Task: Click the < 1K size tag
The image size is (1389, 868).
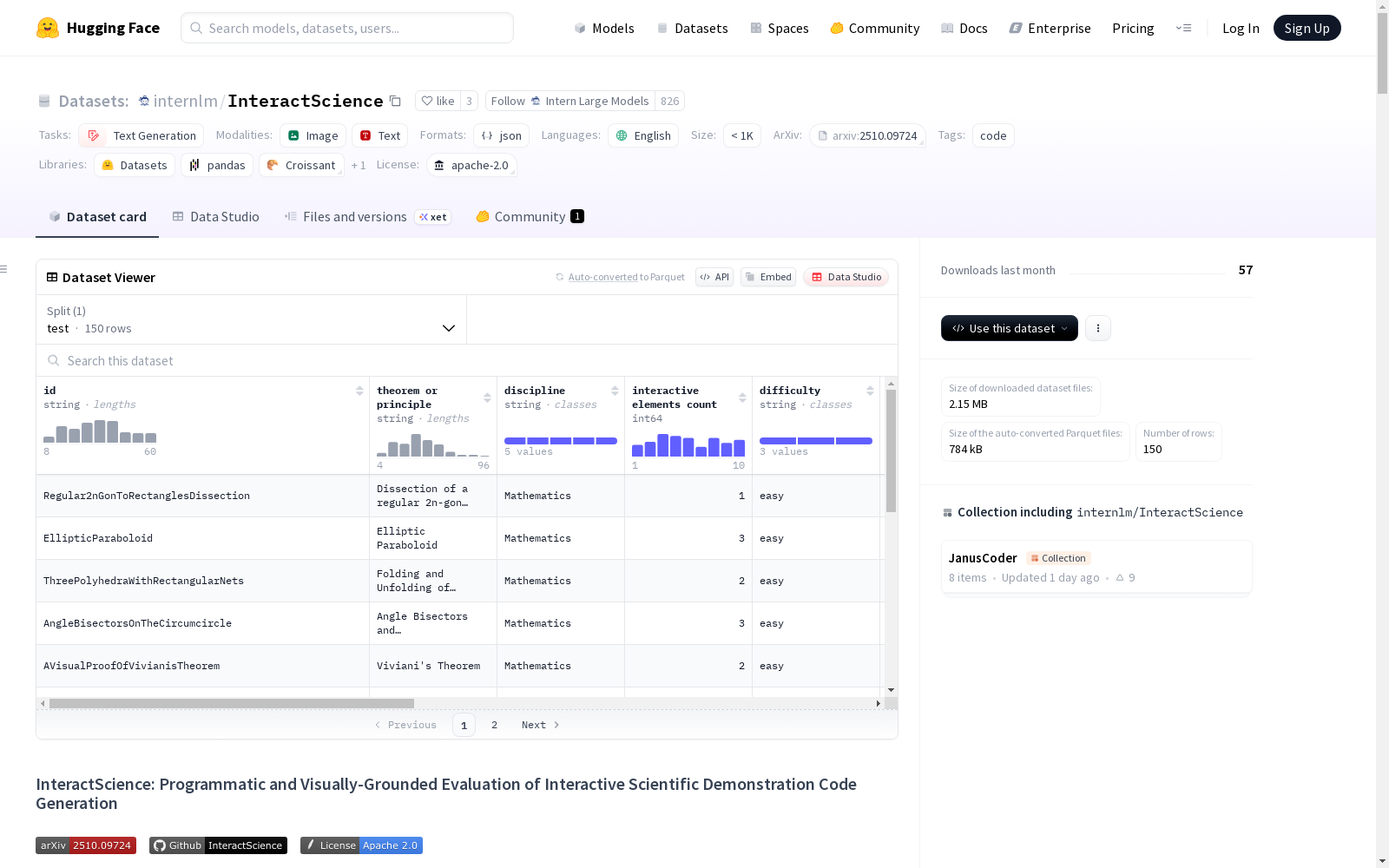Action: [x=742, y=135]
